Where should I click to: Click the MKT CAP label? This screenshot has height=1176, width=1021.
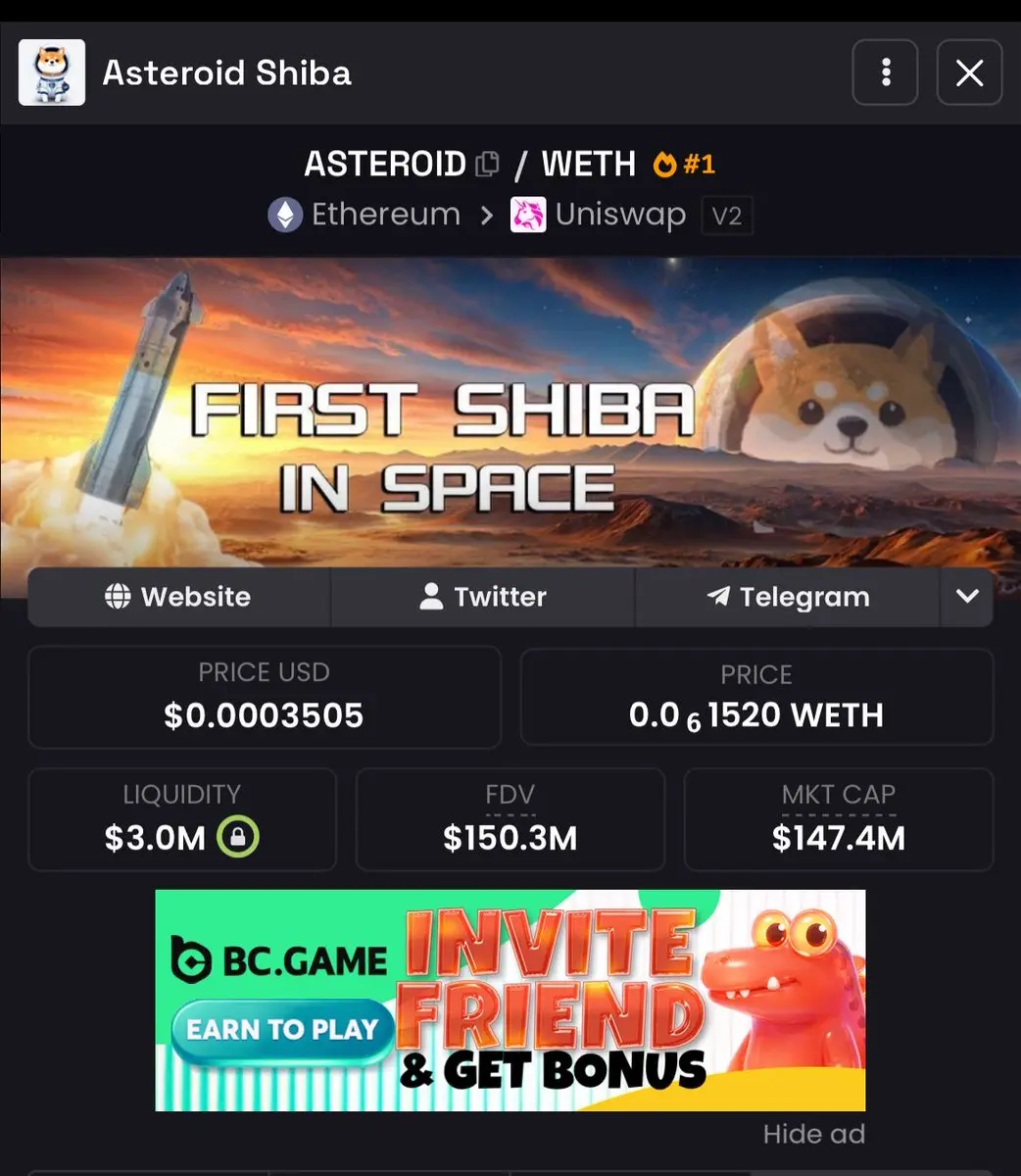tap(839, 795)
